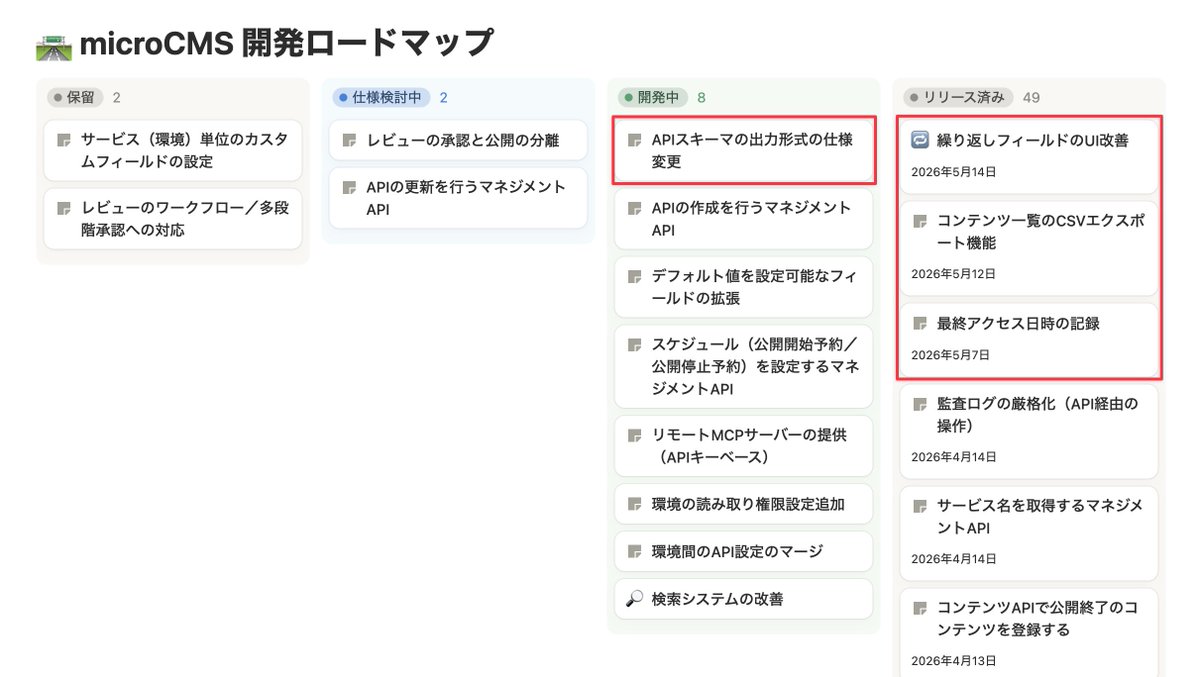The image size is (1200, 677).
Task: Open card サービス（環境）単位のカスタムフィールドの設定
Action: coord(173,151)
